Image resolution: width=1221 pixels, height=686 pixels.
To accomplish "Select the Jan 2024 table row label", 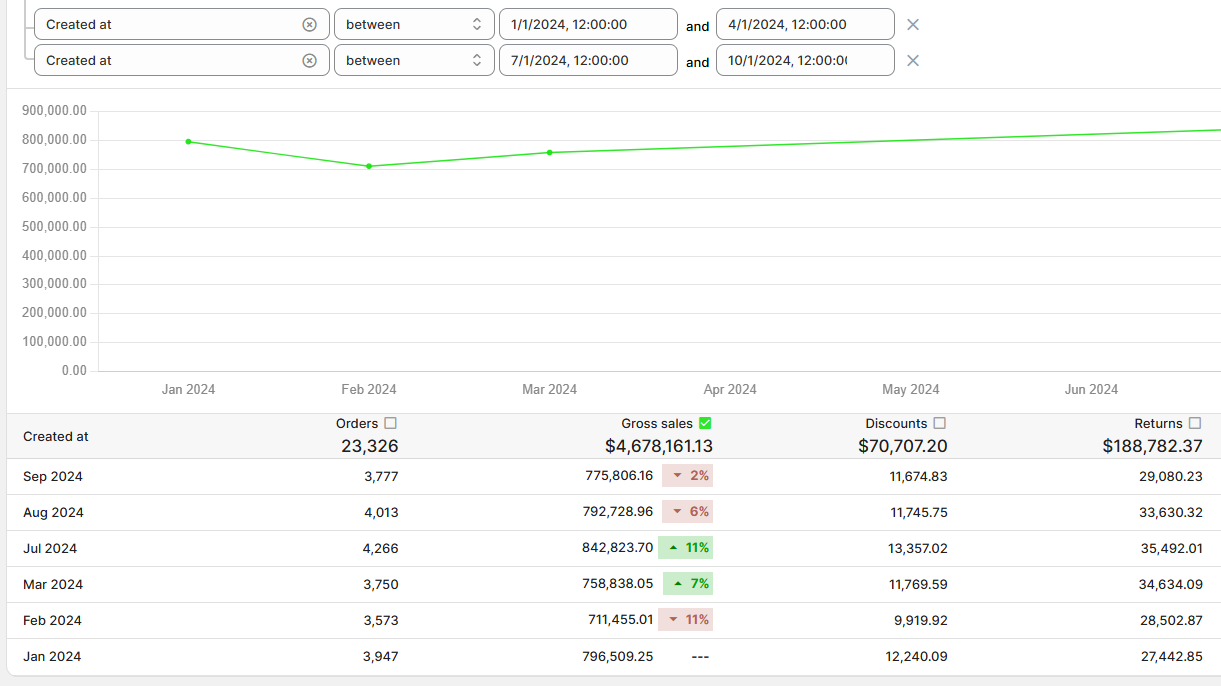I will point(52,657).
